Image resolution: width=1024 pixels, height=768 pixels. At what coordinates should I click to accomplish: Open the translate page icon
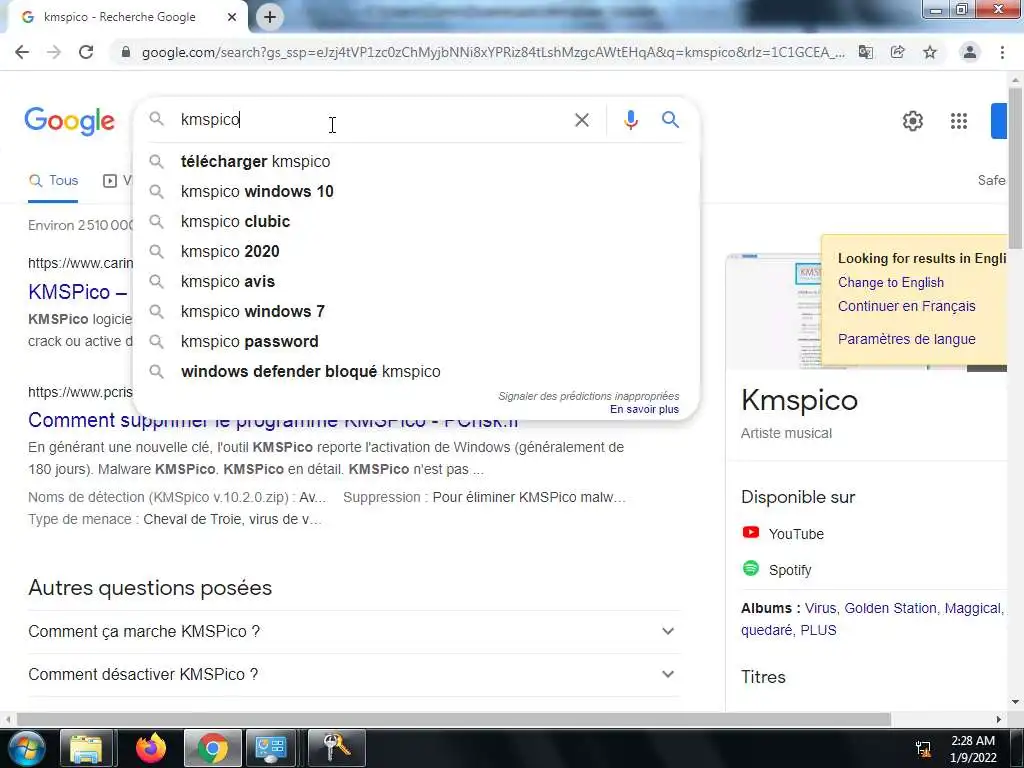coord(866,52)
